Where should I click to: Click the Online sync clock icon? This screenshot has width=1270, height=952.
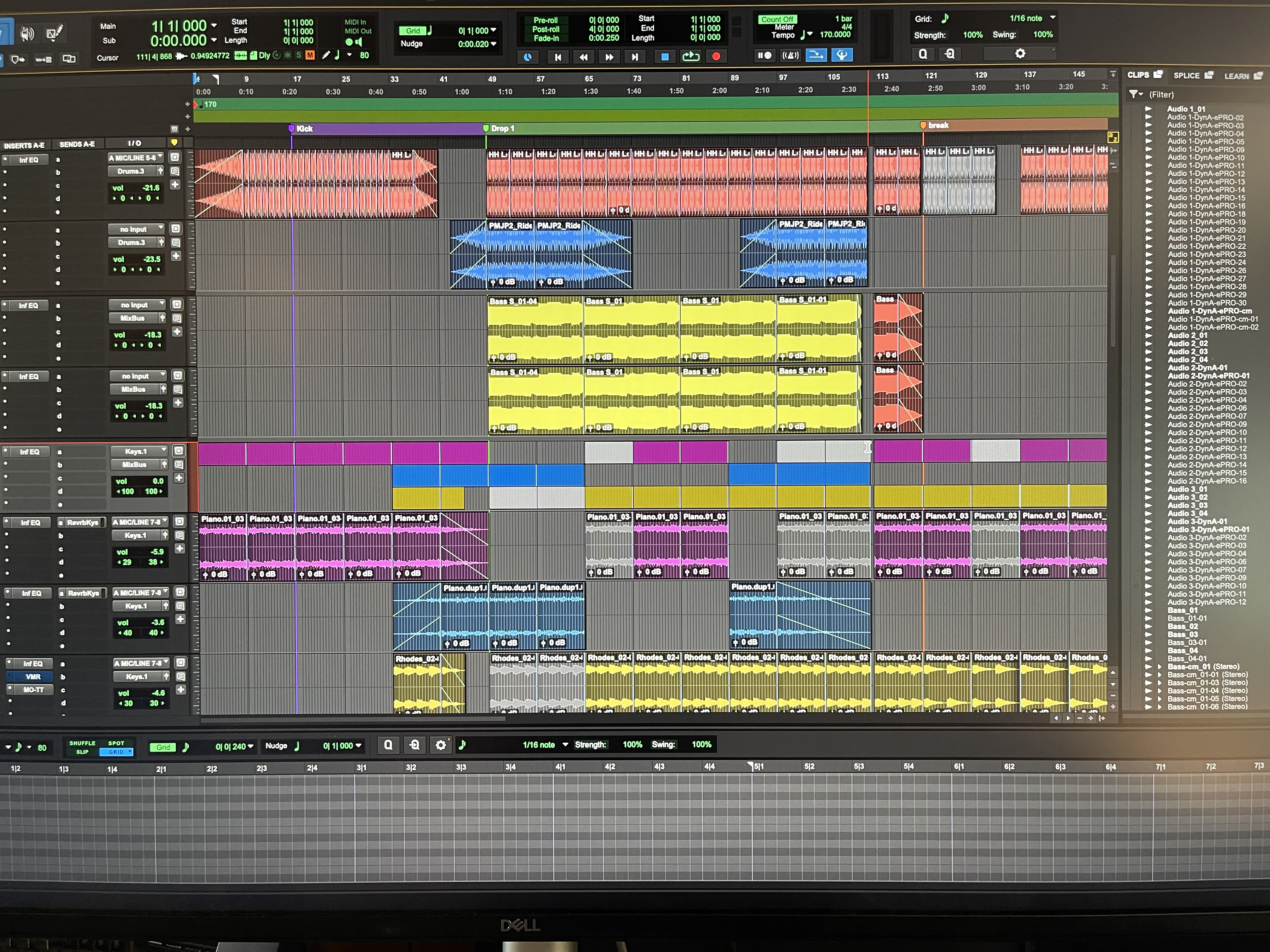click(x=528, y=57)
